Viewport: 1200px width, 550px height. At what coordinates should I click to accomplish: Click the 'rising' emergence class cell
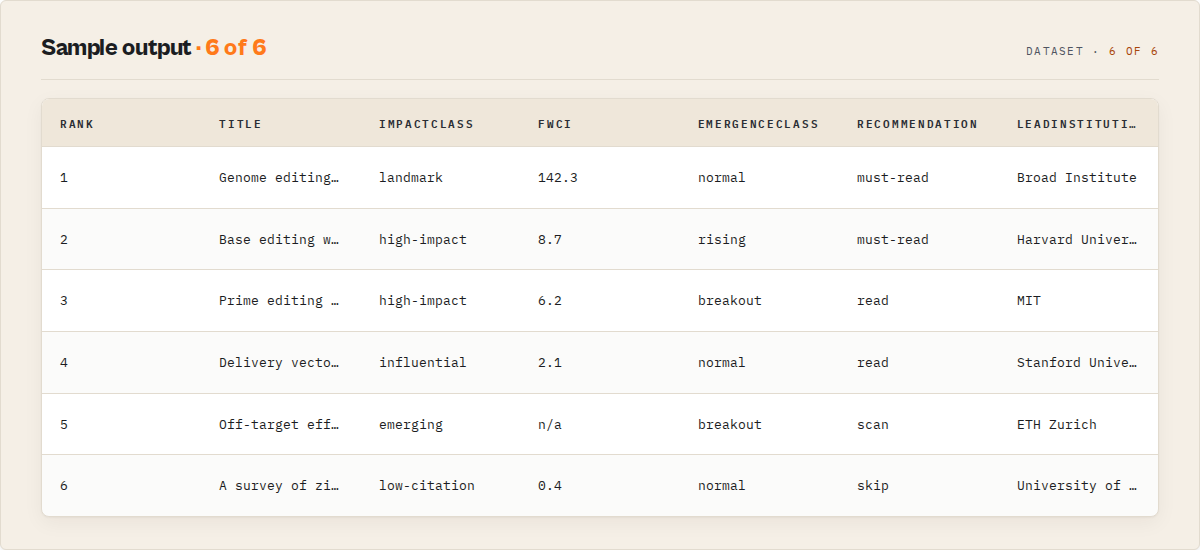[x=722, y=240]
